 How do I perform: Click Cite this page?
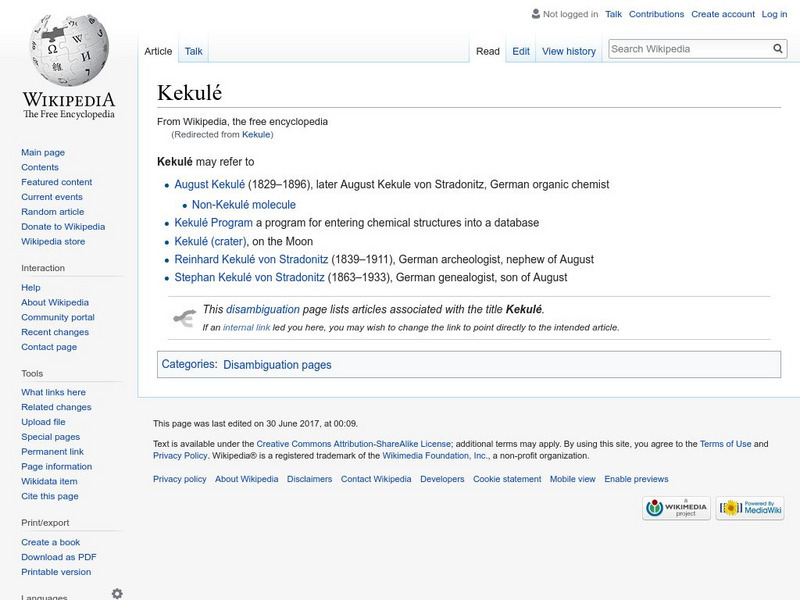tap(49, 496)
